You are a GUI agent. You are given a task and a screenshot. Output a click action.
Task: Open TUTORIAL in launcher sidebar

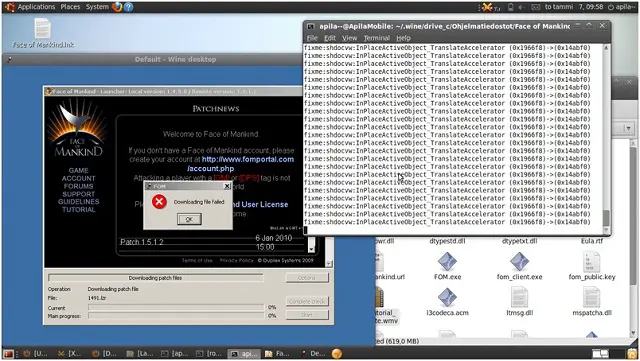coord(78,209)
